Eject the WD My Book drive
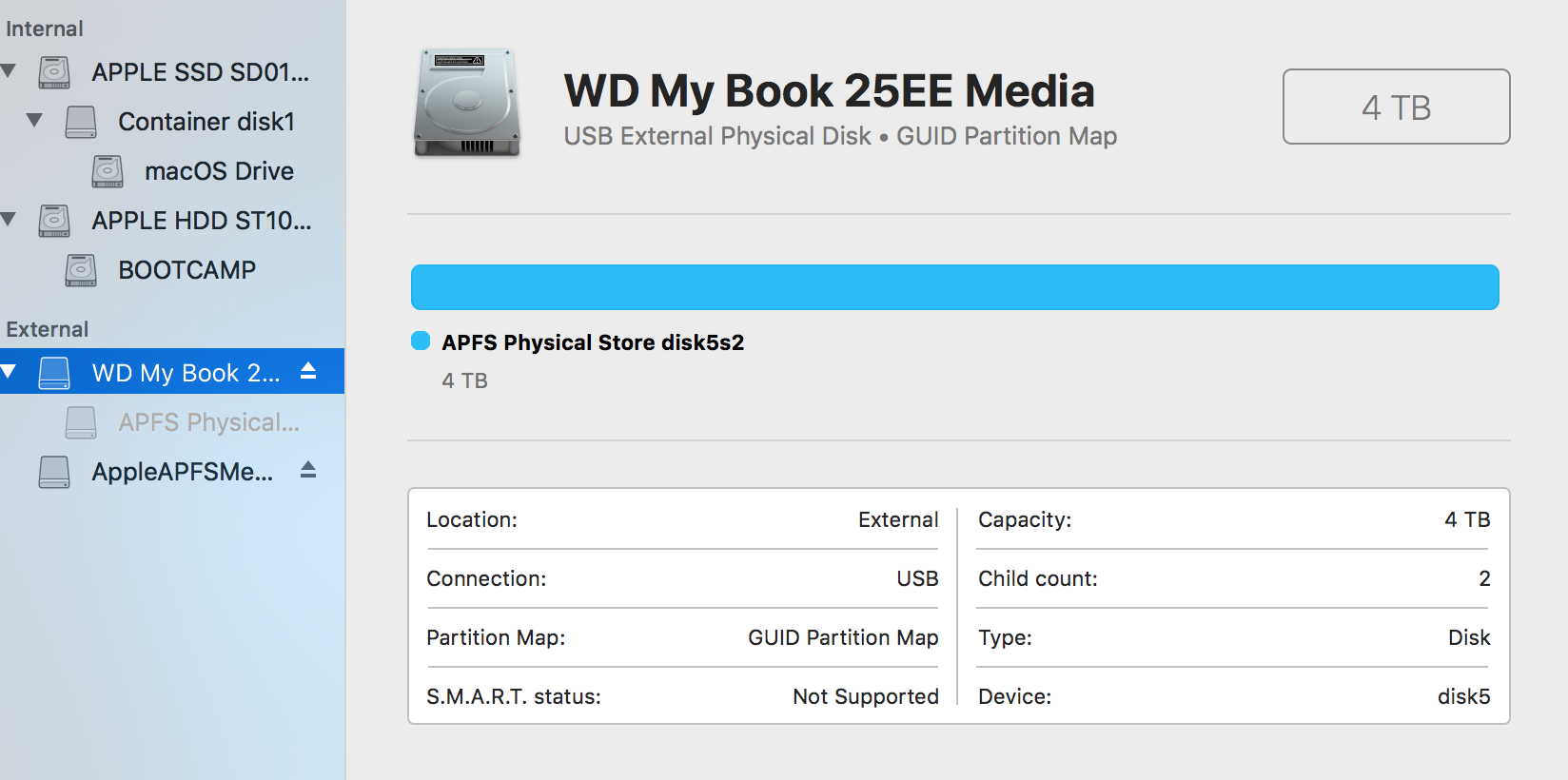Image resolution: width=1568 pixels, height=780 pixels. (x=308, y=371)
